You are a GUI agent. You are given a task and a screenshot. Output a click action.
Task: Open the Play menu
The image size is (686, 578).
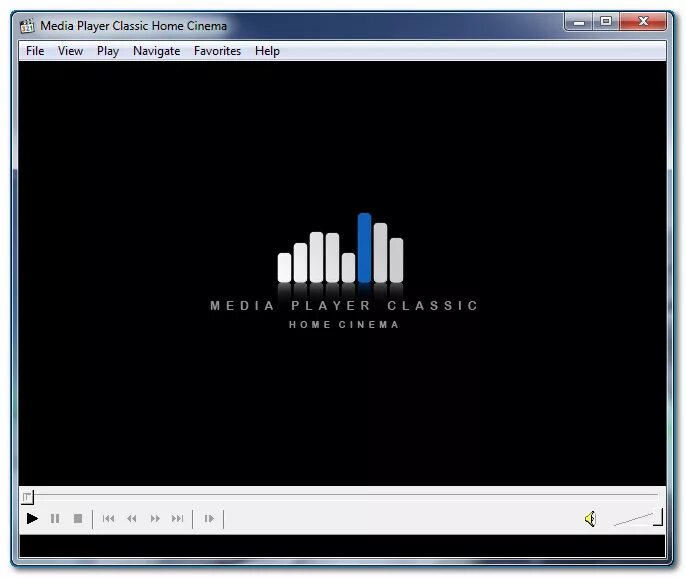(108, 51)
